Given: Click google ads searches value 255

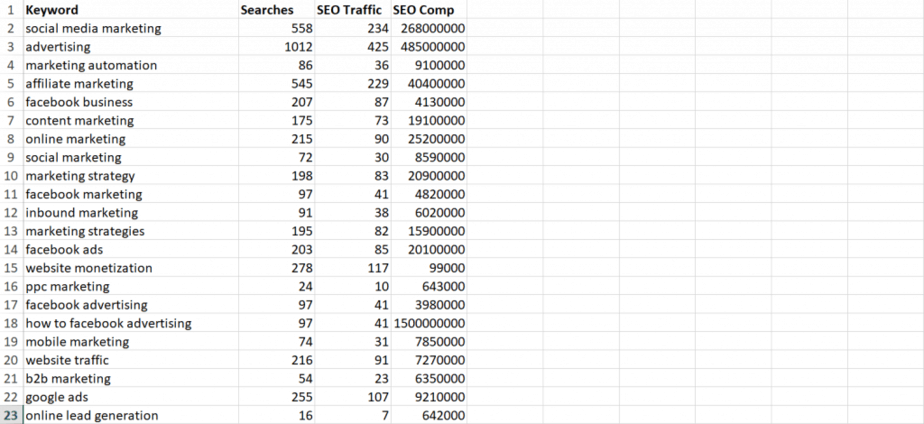Looking at the screenshot, I should click(301, 397).
